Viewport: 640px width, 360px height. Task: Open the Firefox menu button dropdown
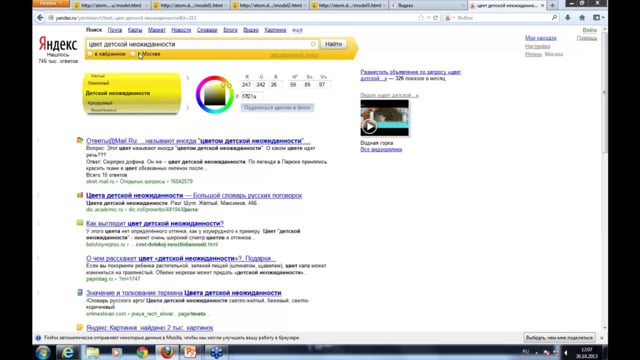(51, 3)
